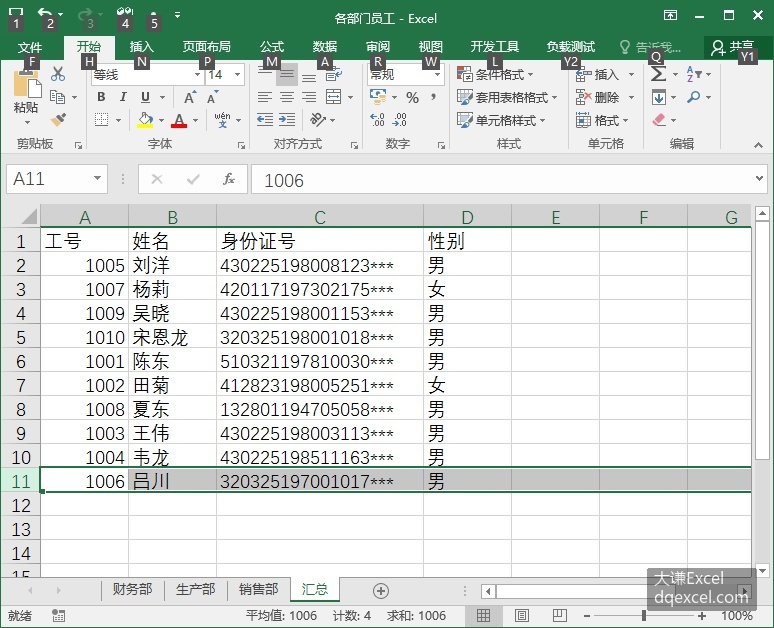
Task: Click the Comma Style icon
Action: (433, 97)
